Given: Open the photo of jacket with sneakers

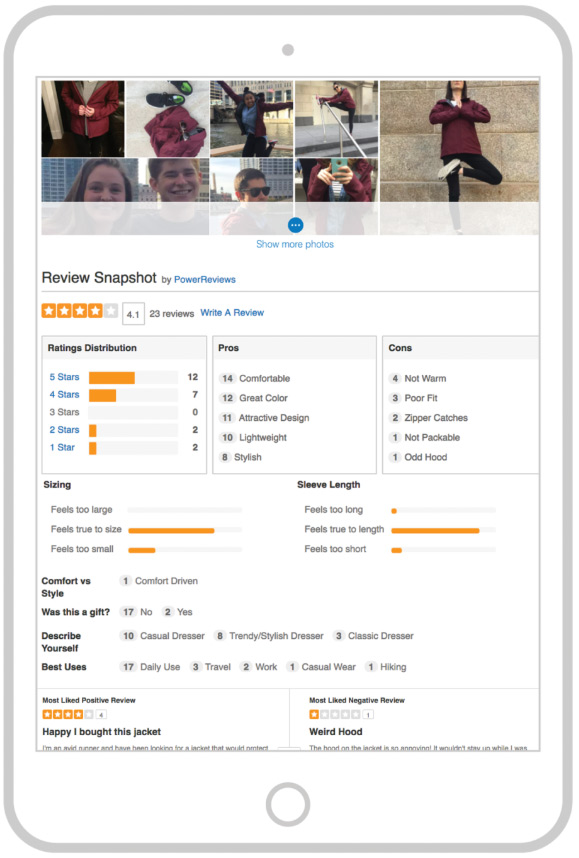Looking at the screenshot, I should (167, 119).
